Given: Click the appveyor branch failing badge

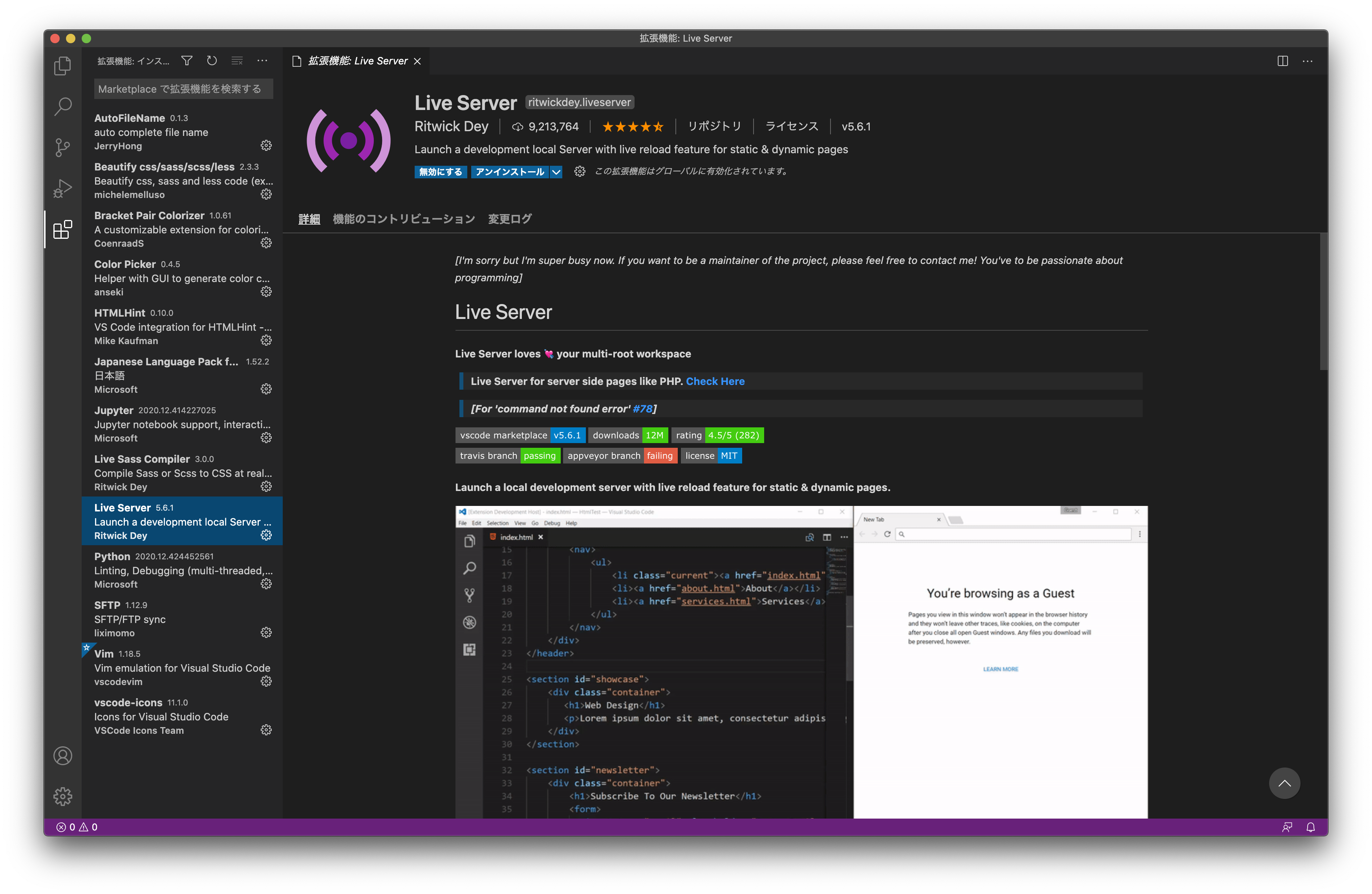Looking at the screenshot, I should 620,456.
